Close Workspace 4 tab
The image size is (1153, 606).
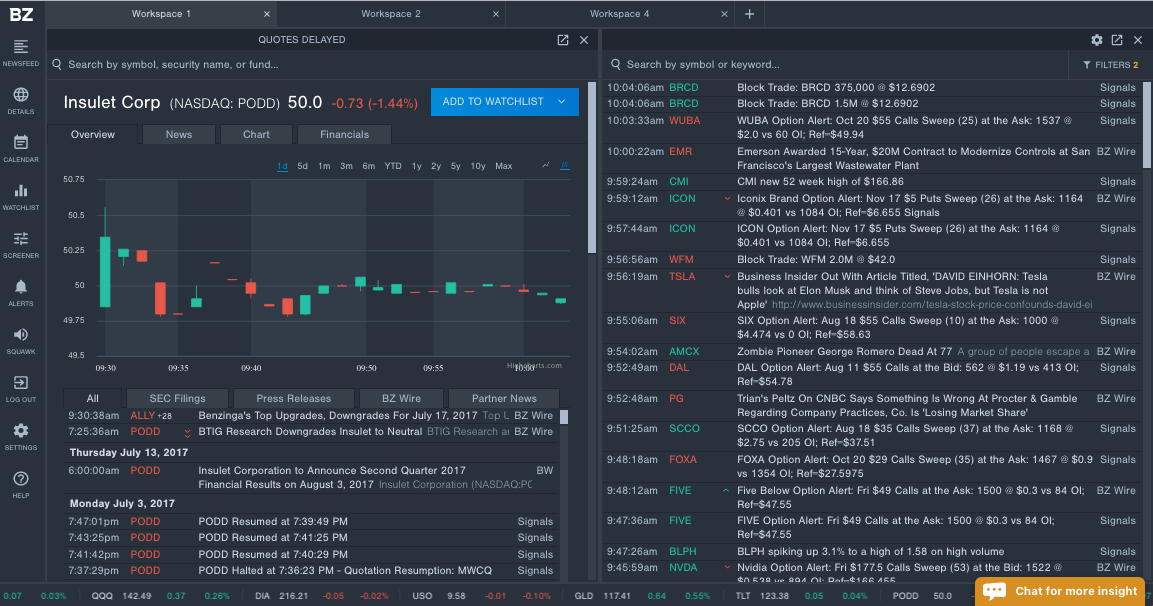(x=724, y=14)
